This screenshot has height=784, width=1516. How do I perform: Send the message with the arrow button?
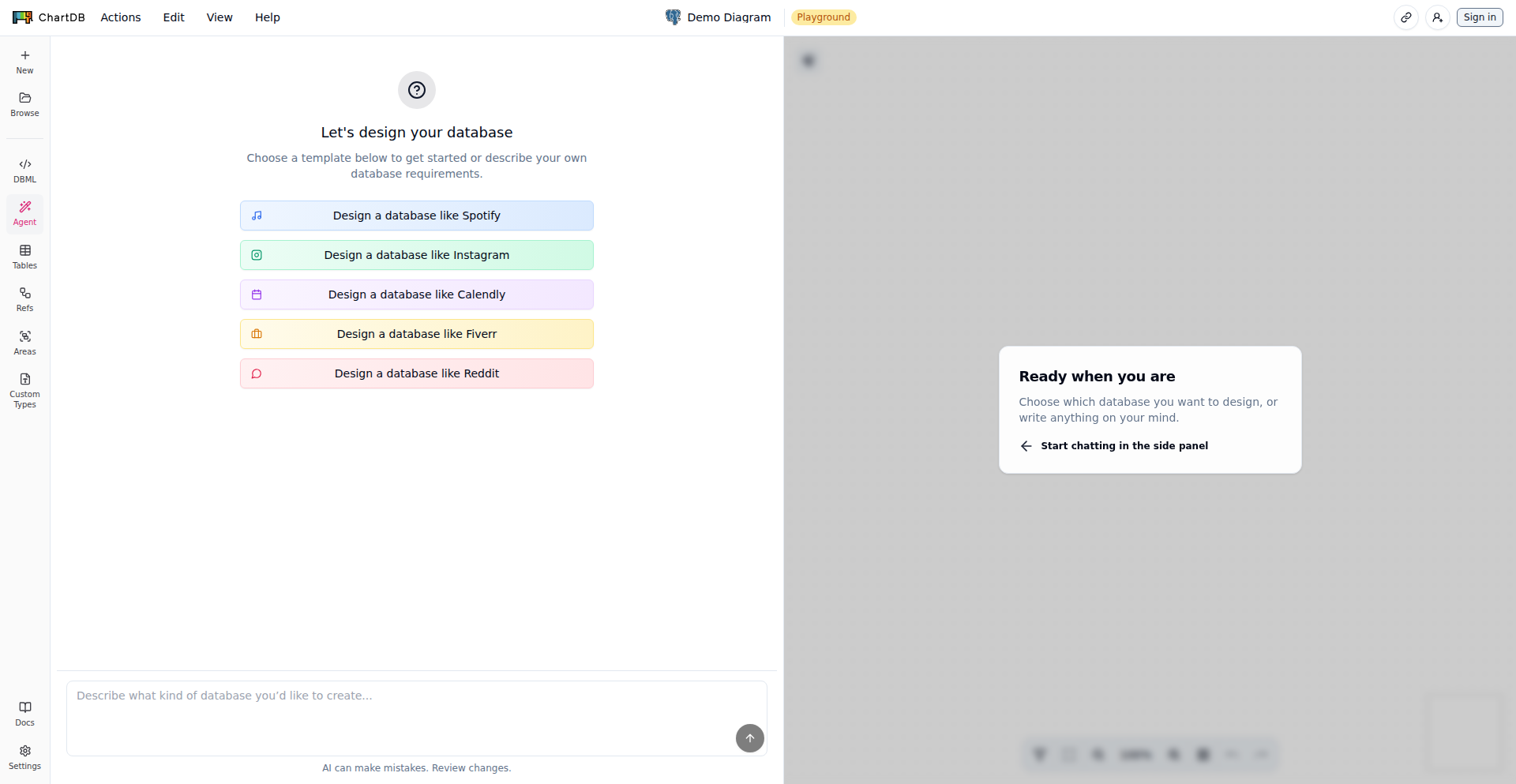(750, 738)
